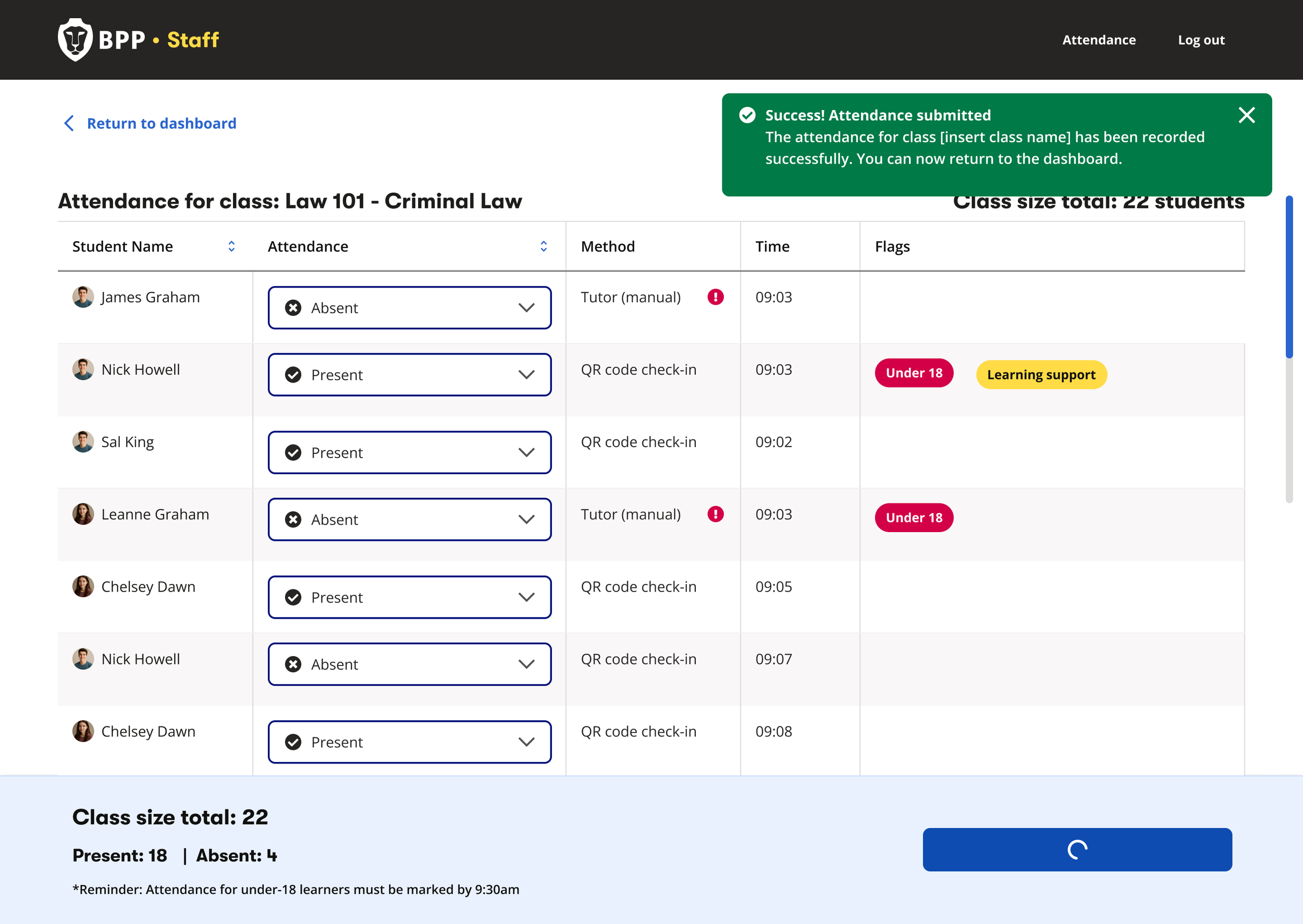Click the Attendance for class: Law 101 heading
The height and width of the screenshot is (924, 1303).
[x=290, y=201]
